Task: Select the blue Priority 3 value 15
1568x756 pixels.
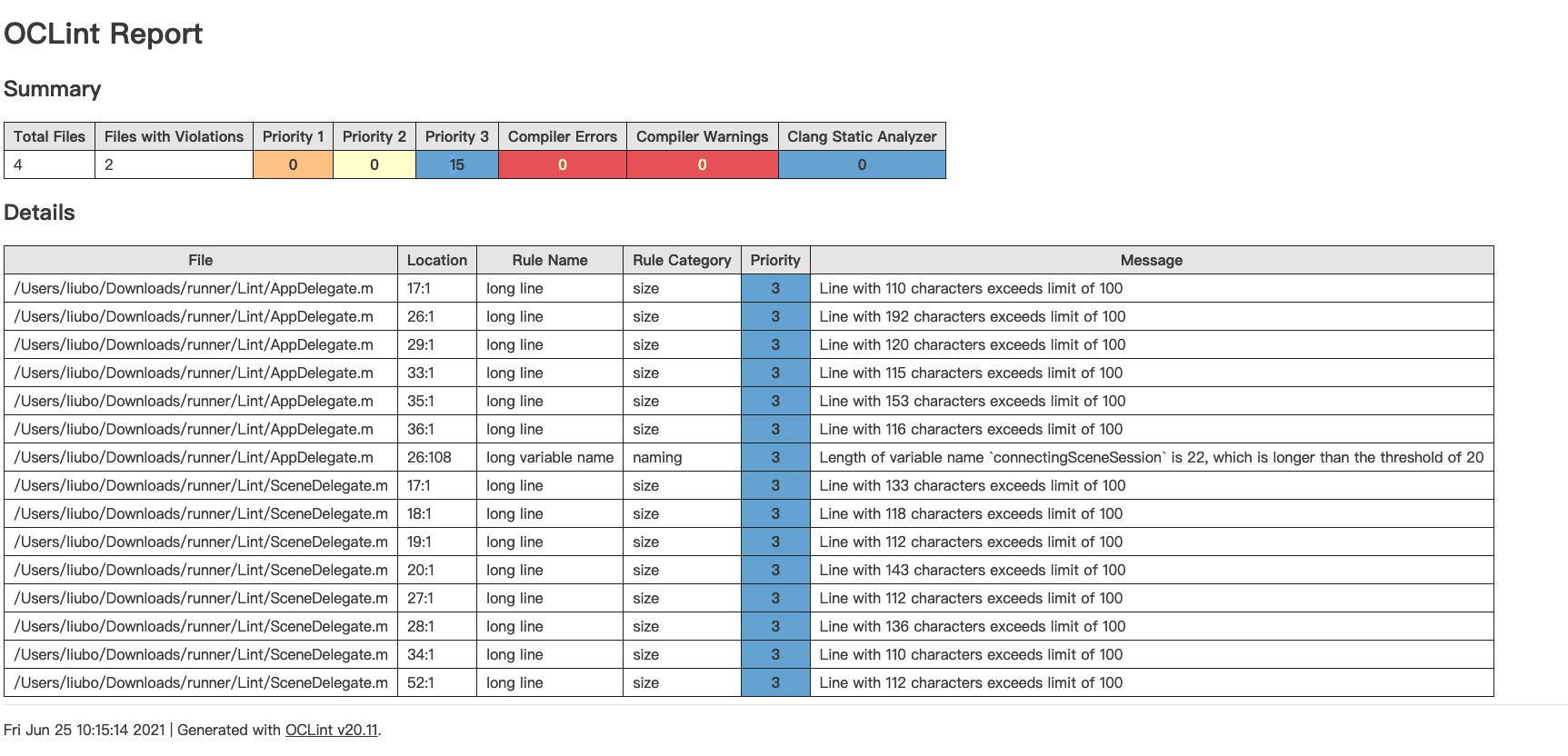Action: click(456, 164)
